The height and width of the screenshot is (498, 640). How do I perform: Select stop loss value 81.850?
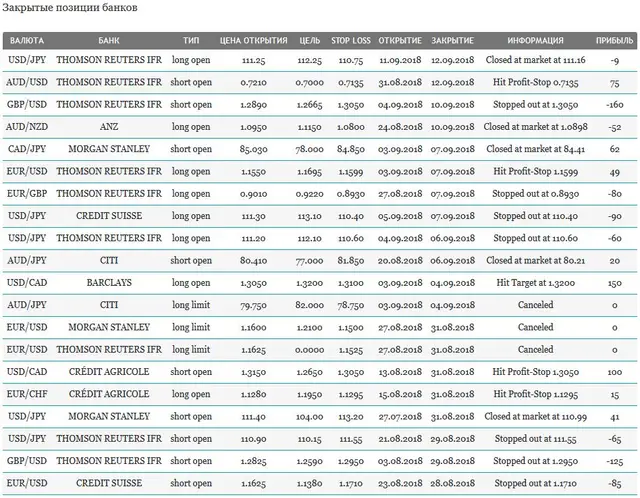coord(351,260)
